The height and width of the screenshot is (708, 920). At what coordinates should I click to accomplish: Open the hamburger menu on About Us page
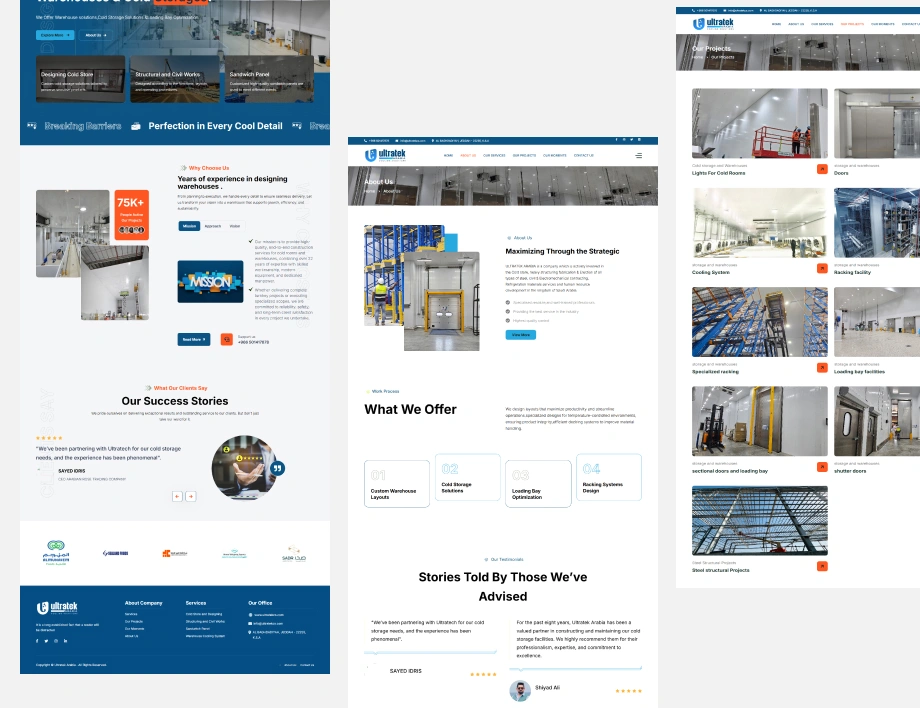coord(639,155)
